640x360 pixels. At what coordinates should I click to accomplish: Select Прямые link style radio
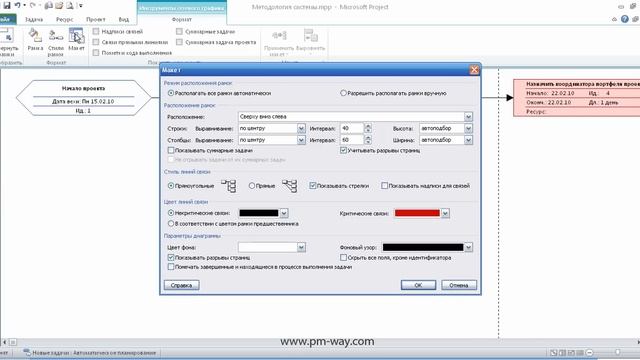252,186
